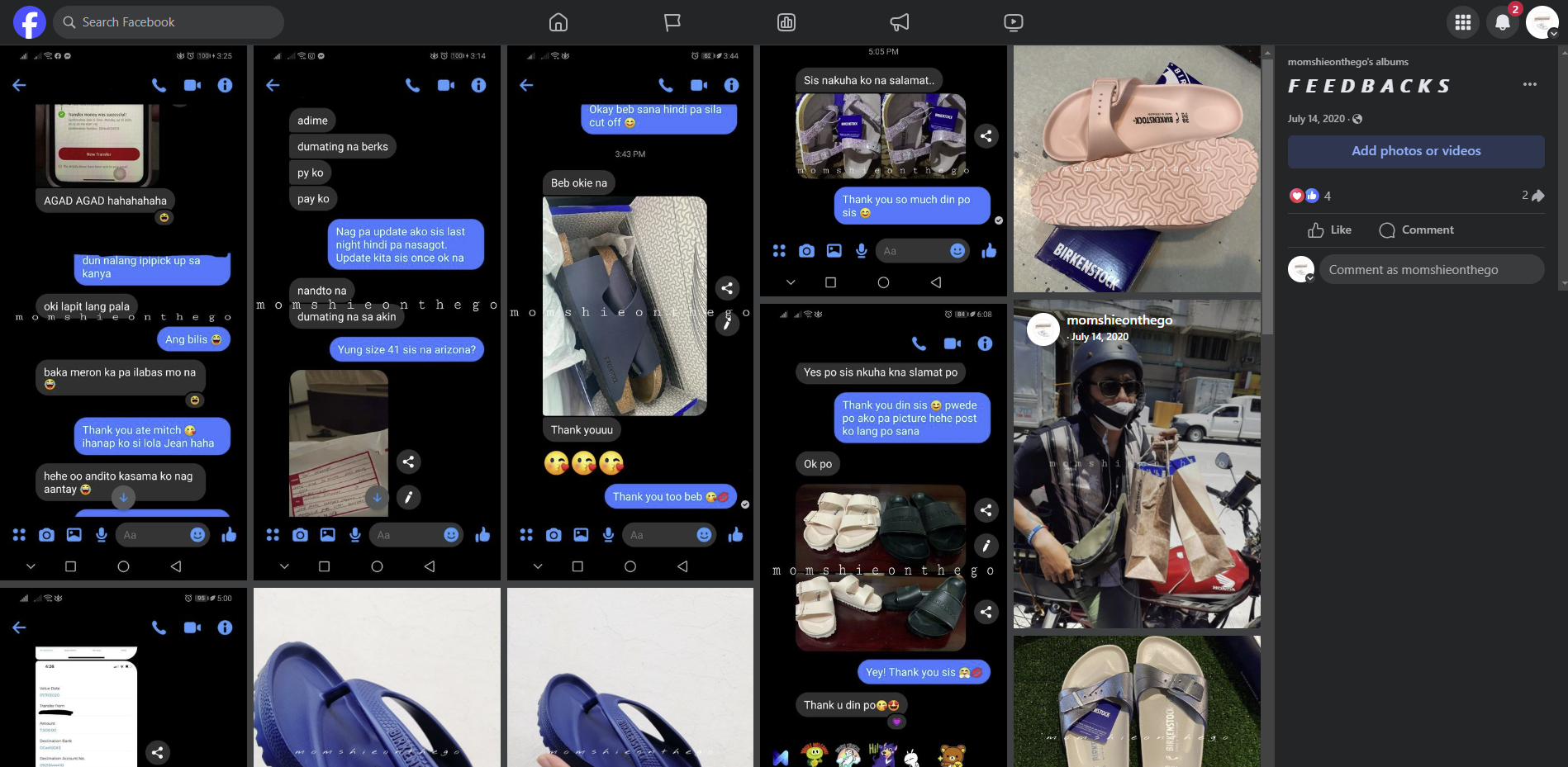
Task: Open the nine-dot menu grid
Action: point(1463,22)
